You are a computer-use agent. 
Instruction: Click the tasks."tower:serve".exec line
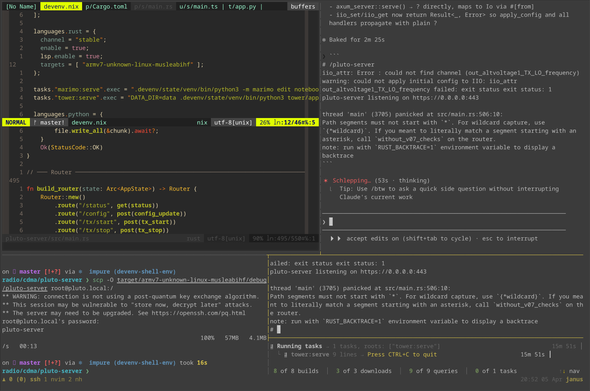point(176,97)
